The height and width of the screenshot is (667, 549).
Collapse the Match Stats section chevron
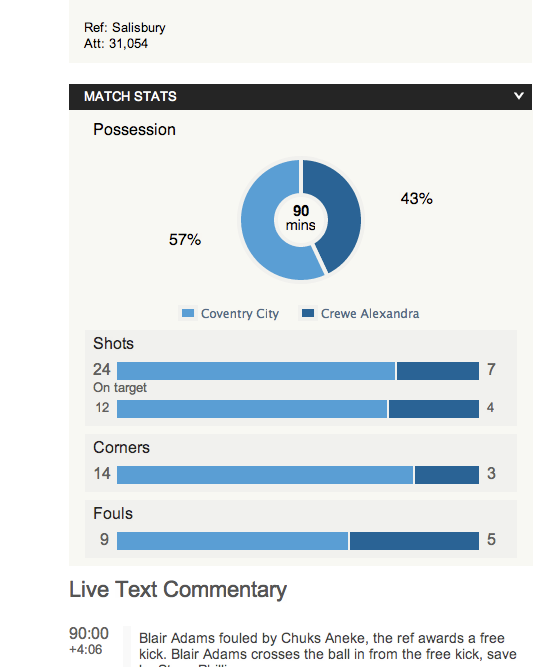click(518, 96)
